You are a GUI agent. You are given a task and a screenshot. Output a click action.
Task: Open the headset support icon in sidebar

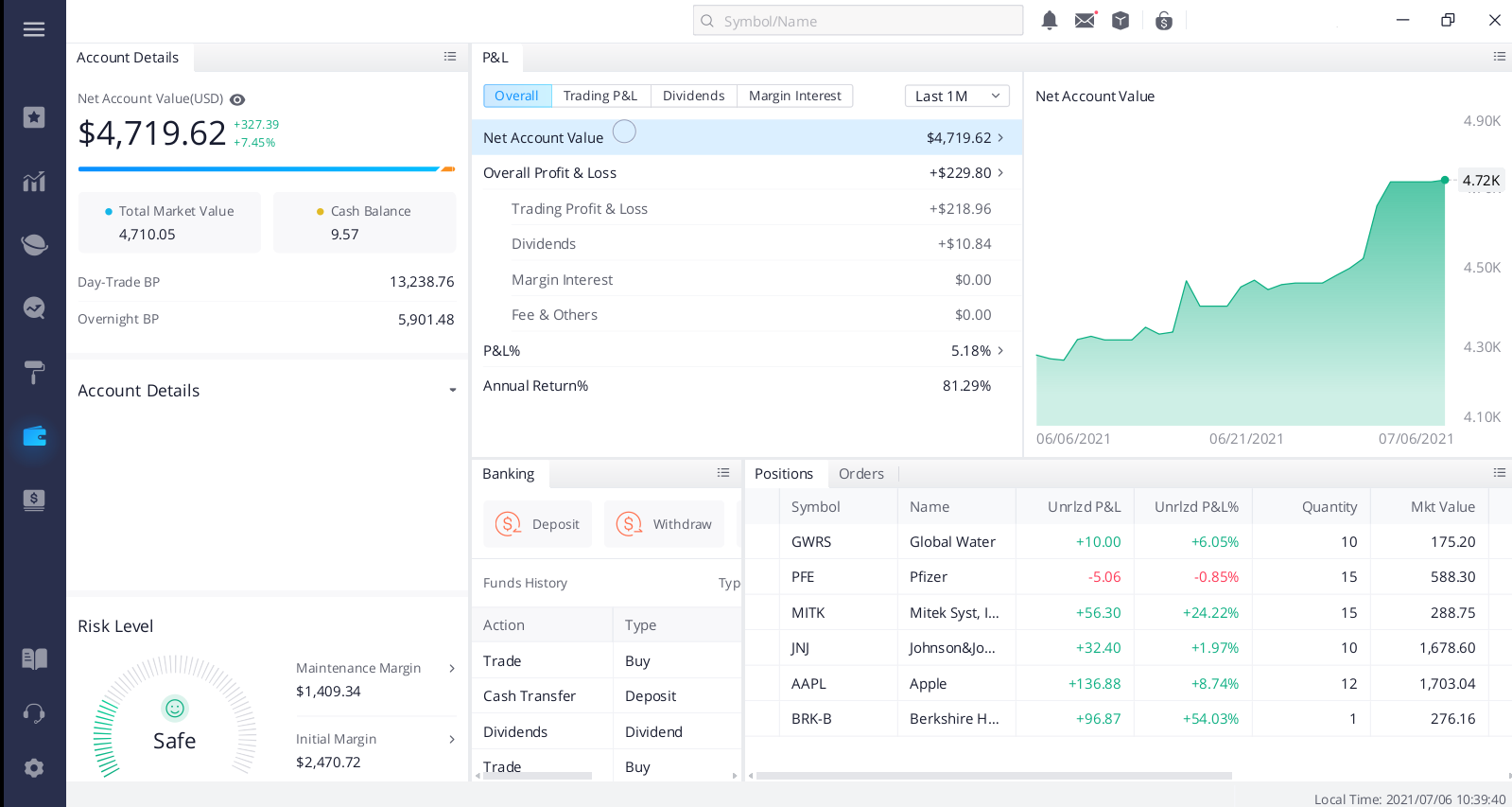click(34, 713)
